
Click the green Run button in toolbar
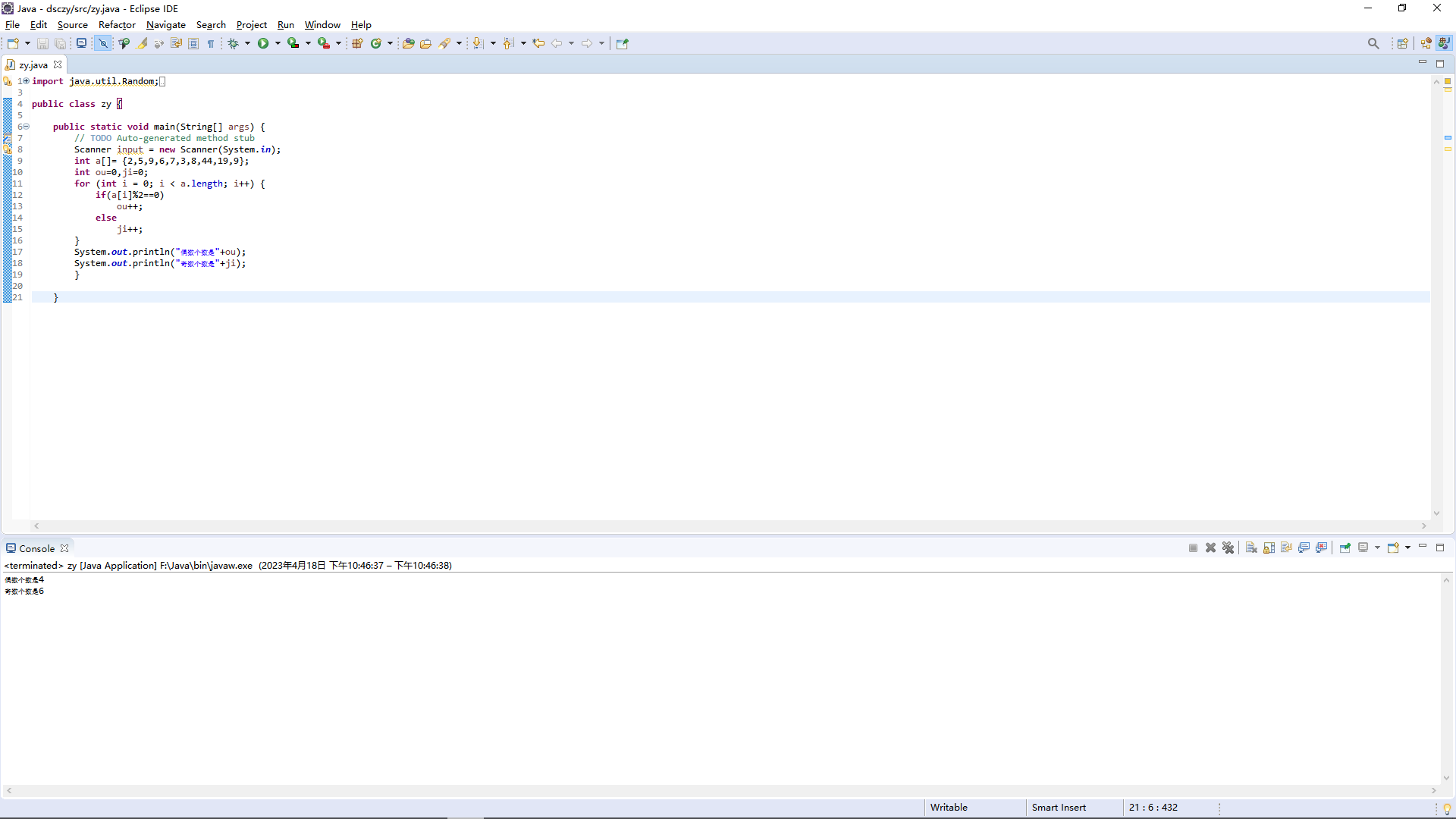263,43
